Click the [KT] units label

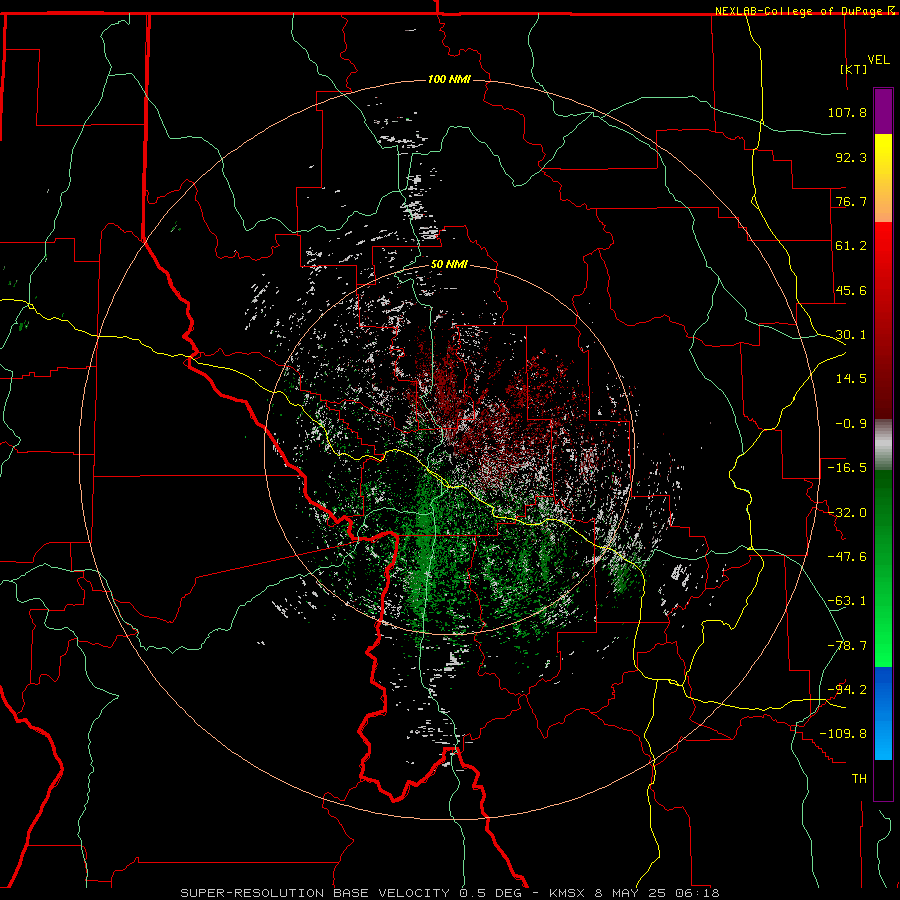(x=854, y=69)
